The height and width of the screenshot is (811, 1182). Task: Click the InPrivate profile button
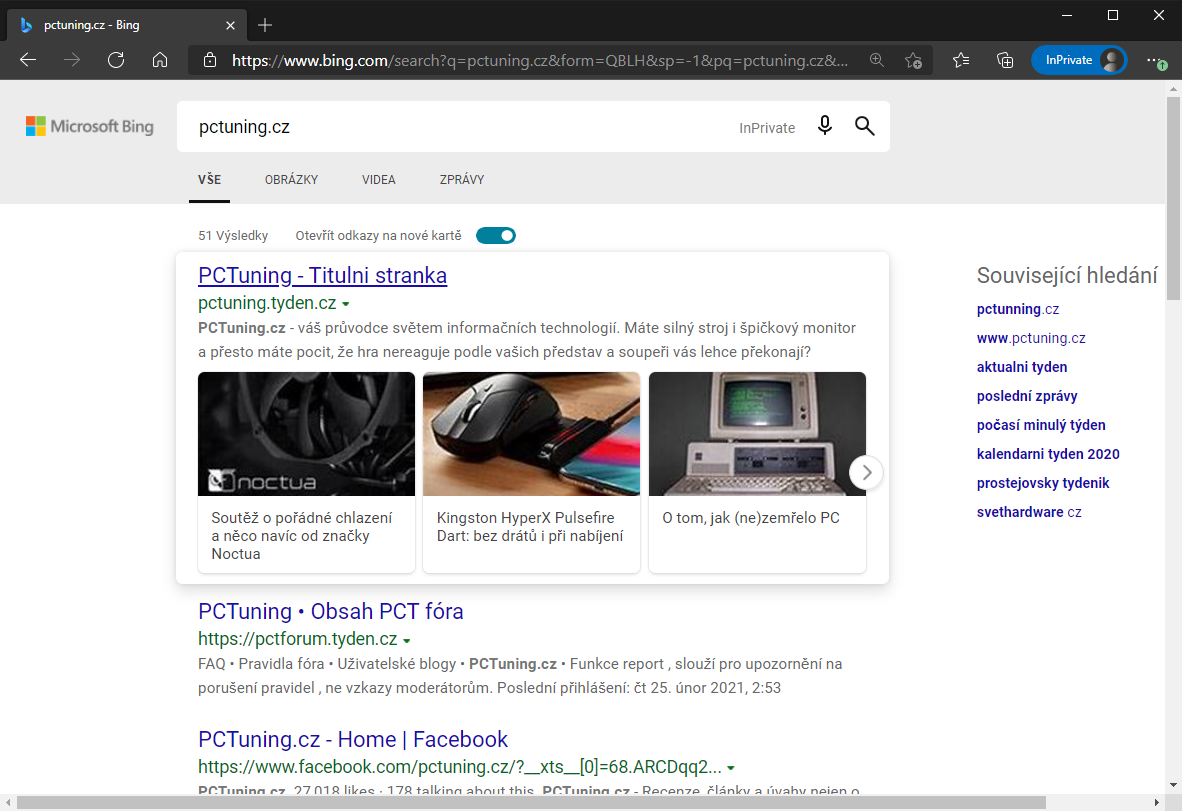1079,60
